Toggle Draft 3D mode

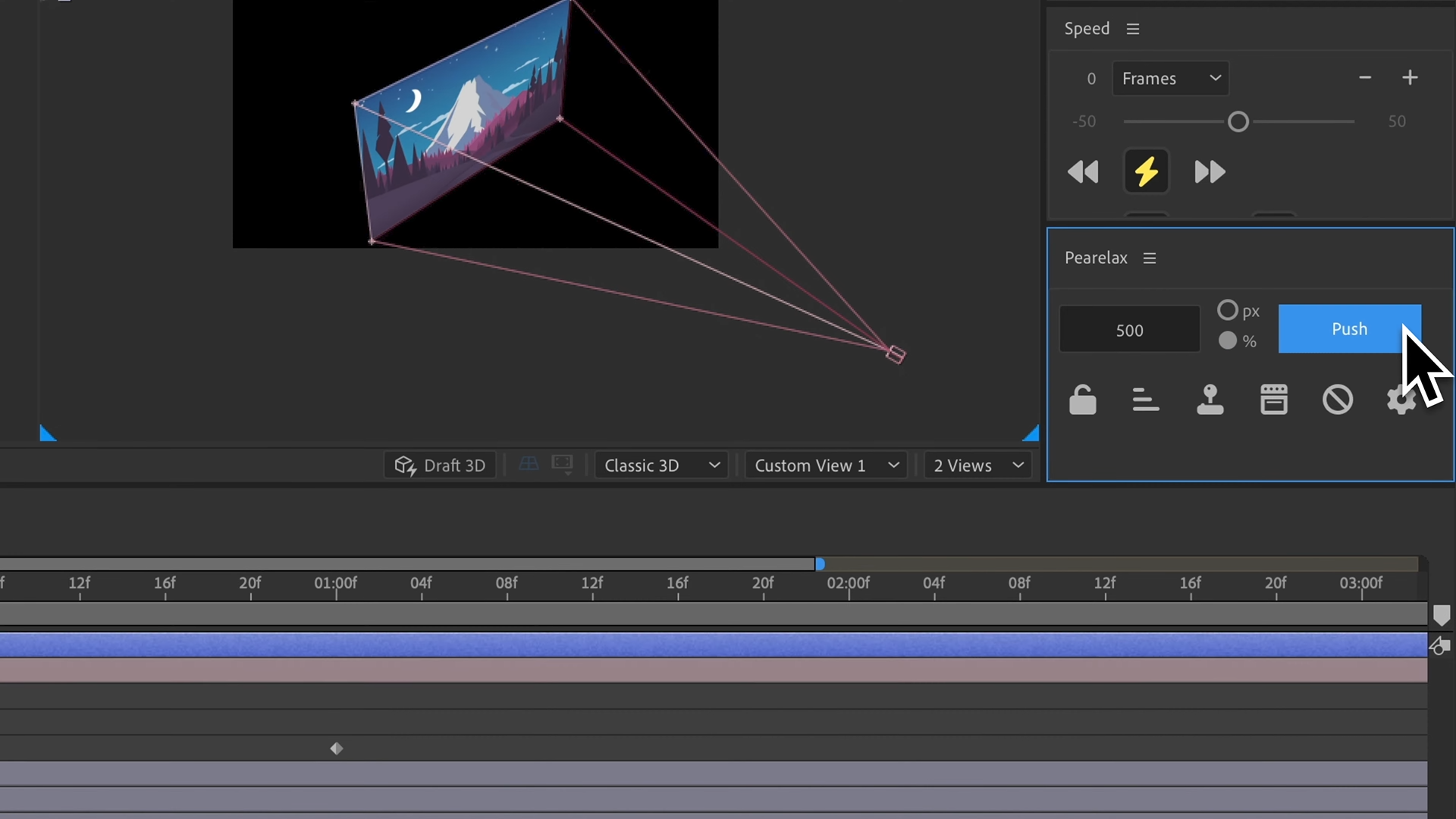click(440, 465)
